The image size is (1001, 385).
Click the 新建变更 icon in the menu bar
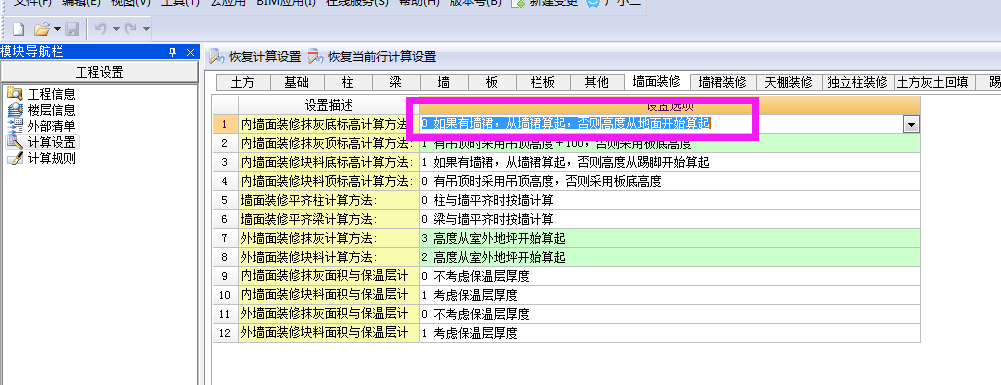(518, 4)
